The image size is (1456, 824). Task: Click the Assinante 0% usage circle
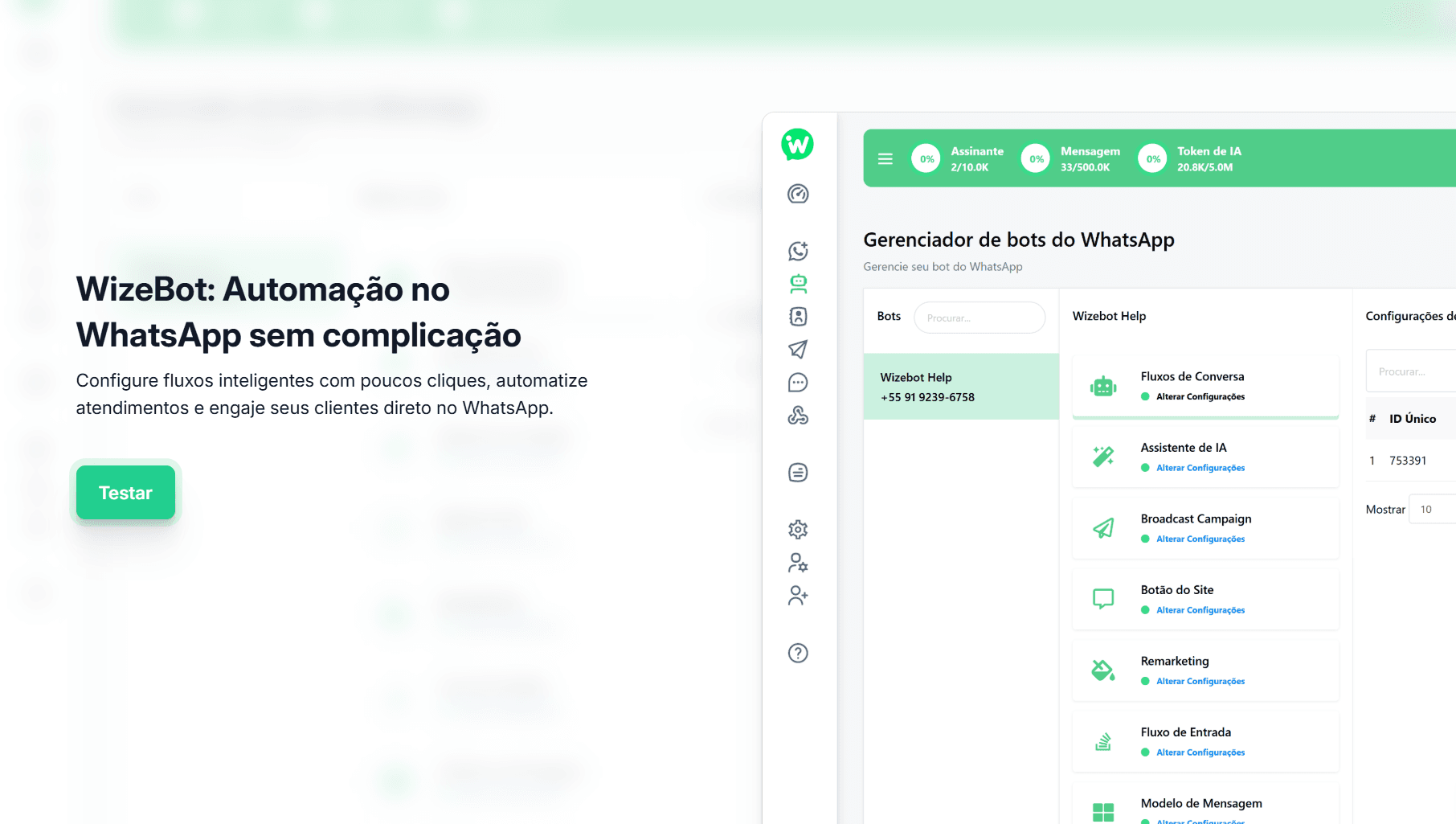tap(926, 159)
